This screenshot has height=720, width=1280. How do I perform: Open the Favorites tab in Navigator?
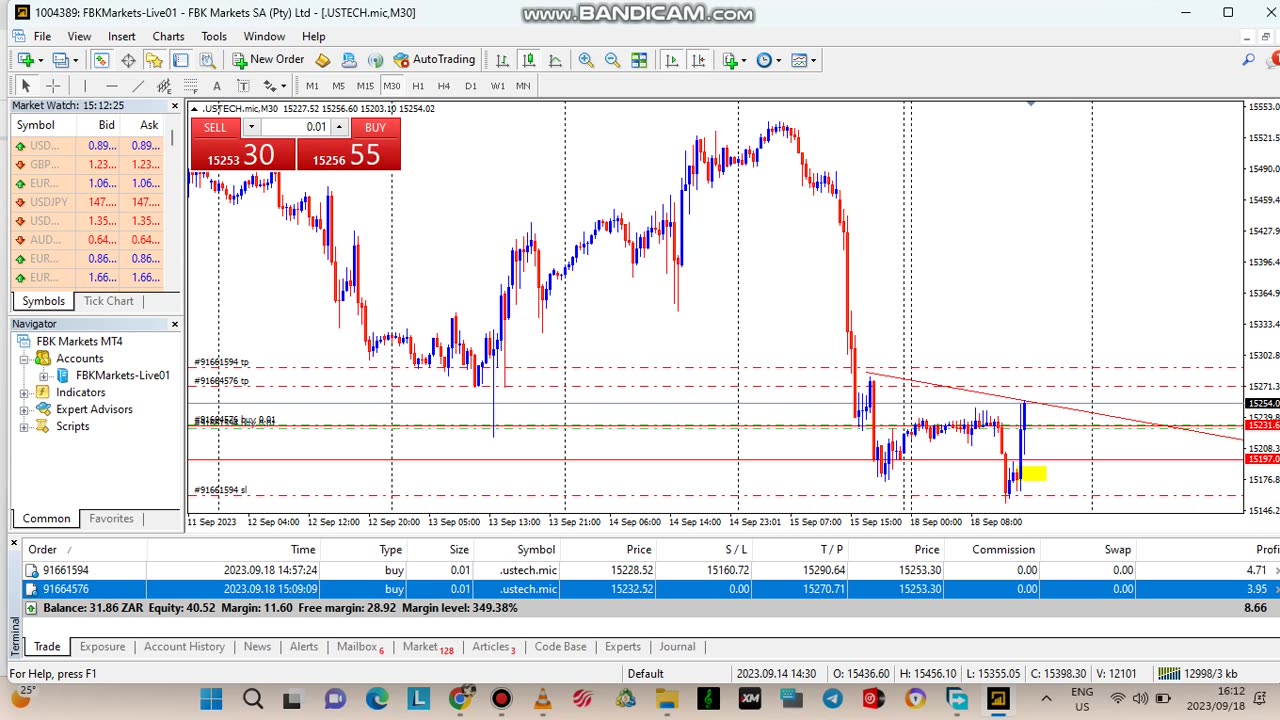click(x=111, y=518)
